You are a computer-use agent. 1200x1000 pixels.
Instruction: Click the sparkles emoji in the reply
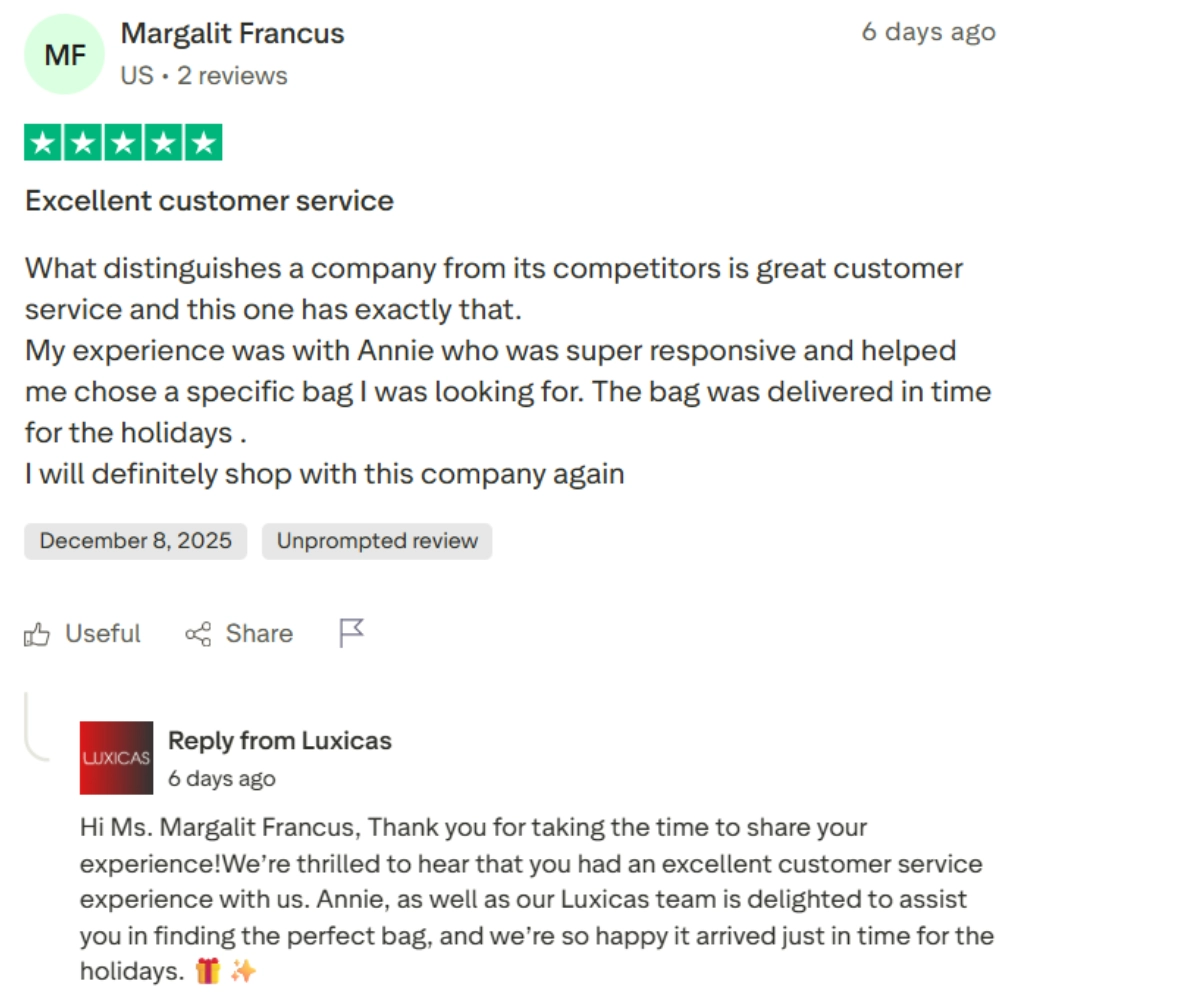click(x=243, y=970)
